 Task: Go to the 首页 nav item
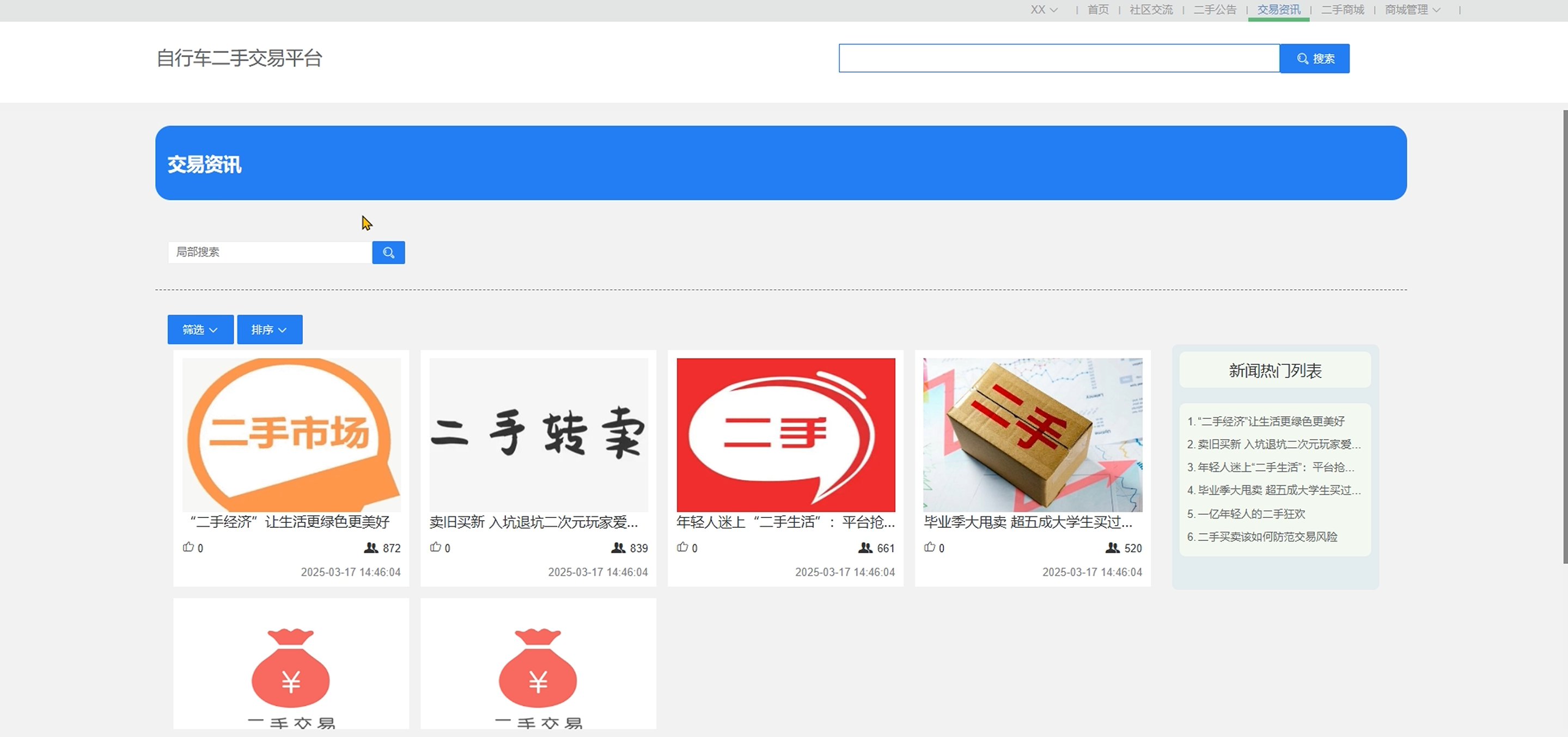click(1098, 10)
